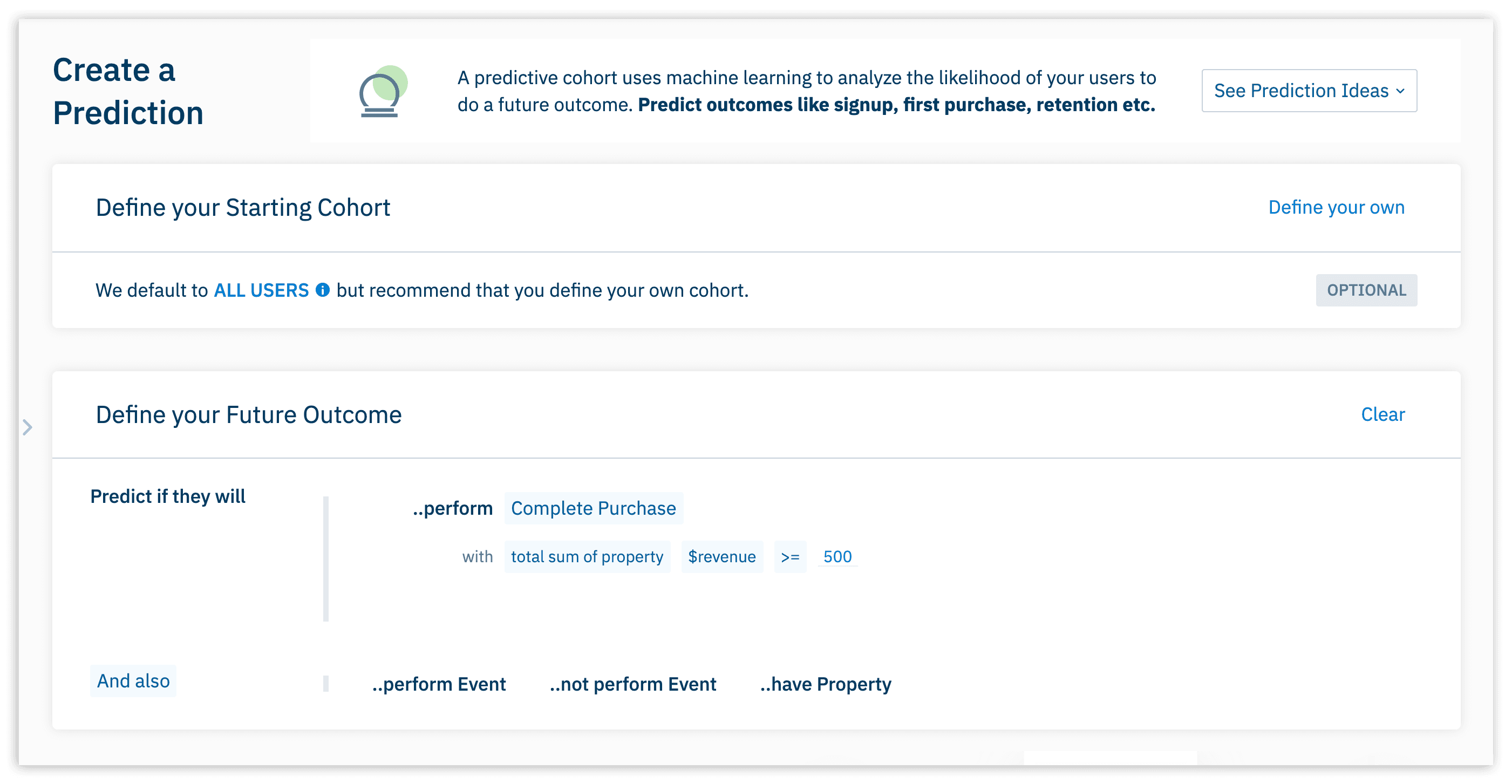This screenshot has height=784, width=1512.
Task: Add a ..perform Event condition
Action: 439,684
